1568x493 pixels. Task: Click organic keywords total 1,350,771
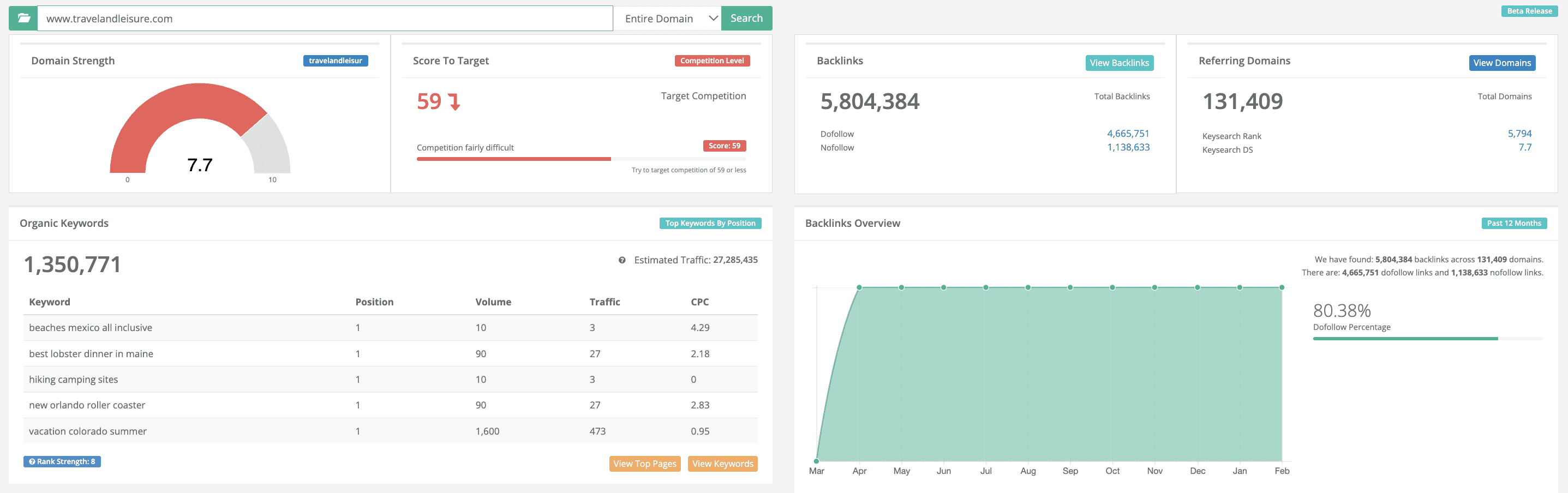pos(72,264)
